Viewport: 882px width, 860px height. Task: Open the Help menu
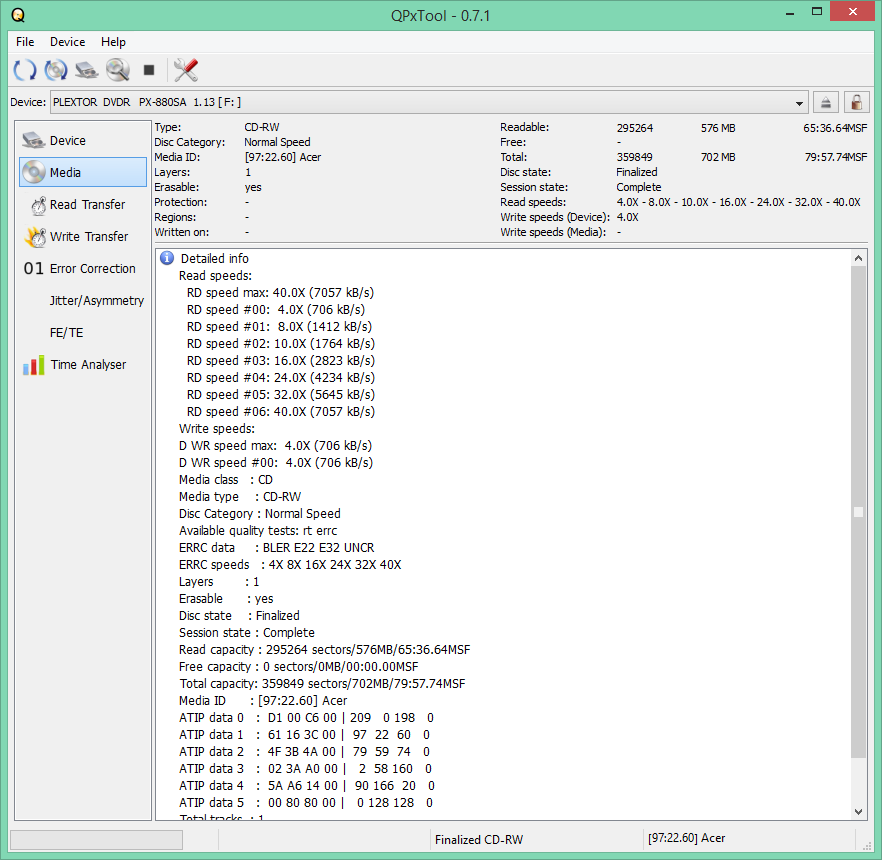coord(113,42)
